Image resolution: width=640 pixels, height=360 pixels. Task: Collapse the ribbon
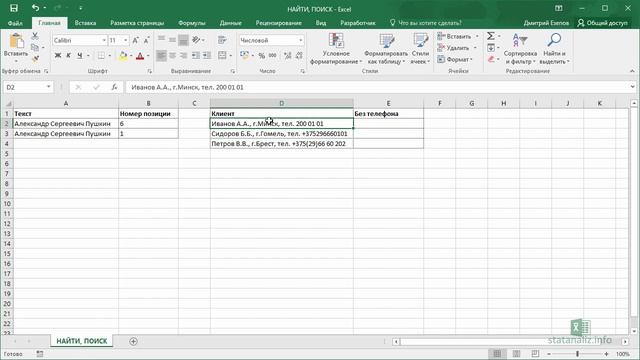[x=632, y=71]
